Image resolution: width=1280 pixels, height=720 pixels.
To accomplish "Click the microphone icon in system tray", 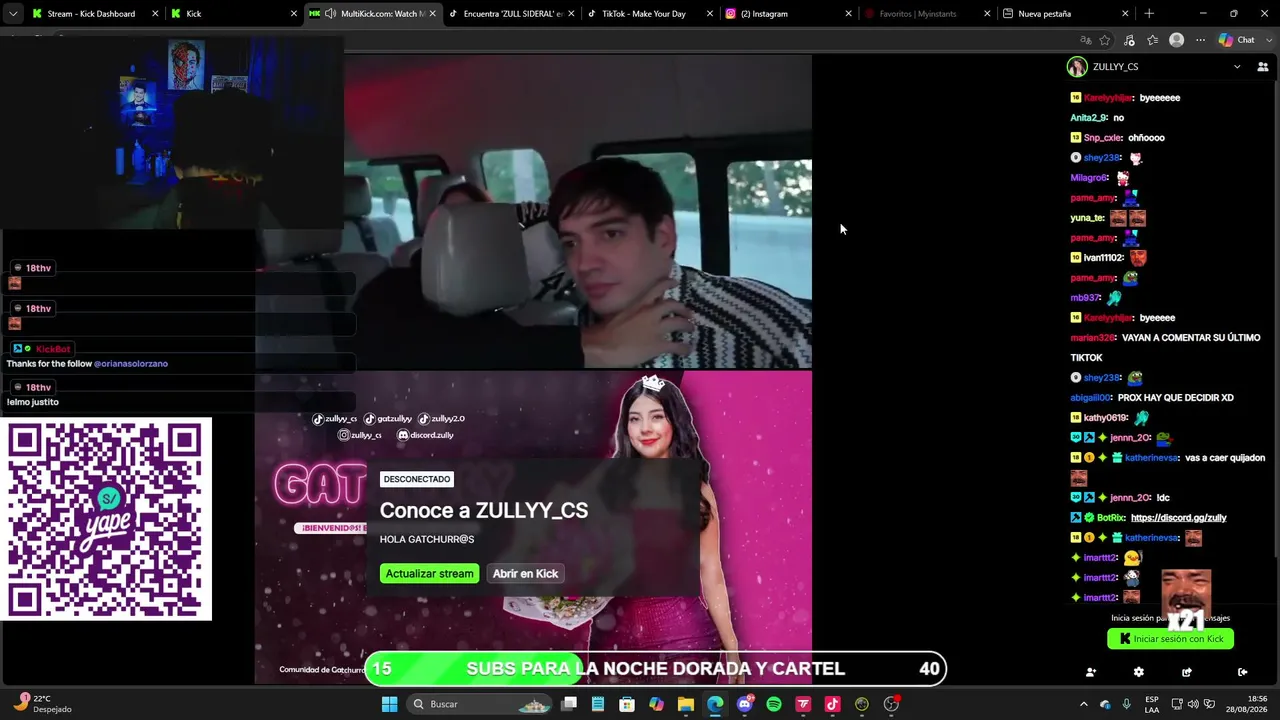I will click(1126, 704).
